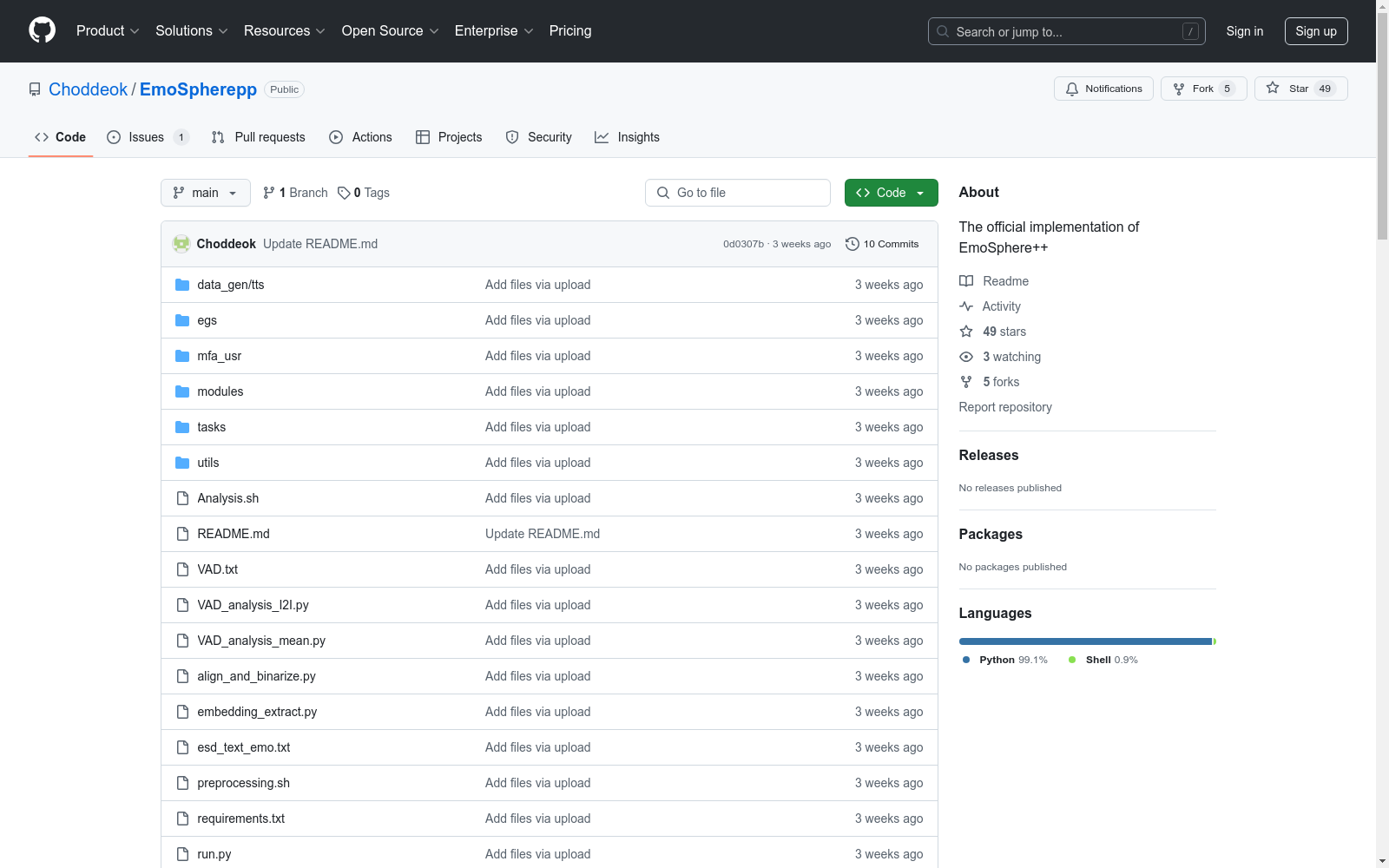Open the EmoSpherepp repository link

coord(198,89)
